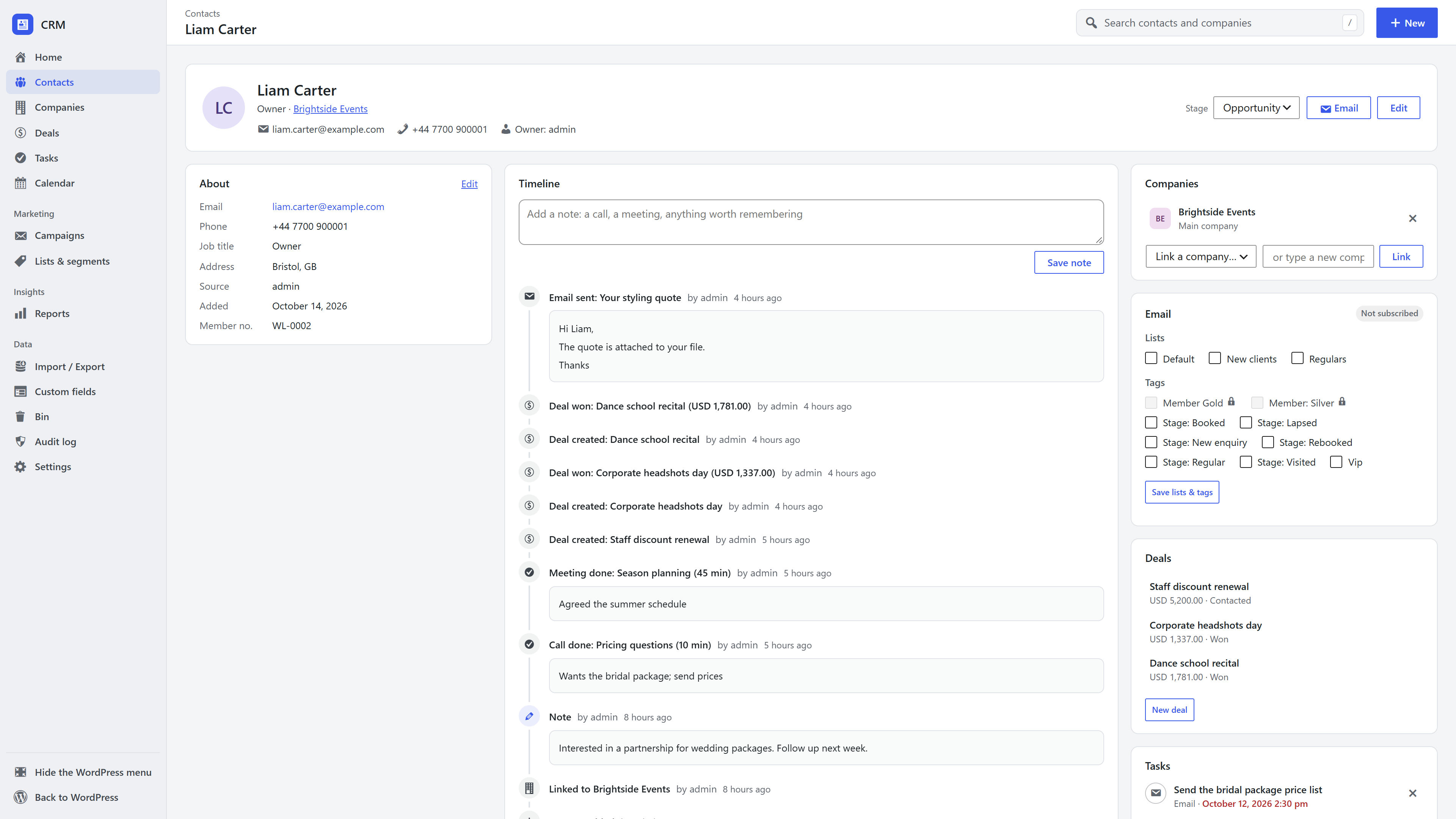Click the Save note button
The width and height of the screenshot is (1456, 819).
pyautogui.click(x=1069, y=263)
